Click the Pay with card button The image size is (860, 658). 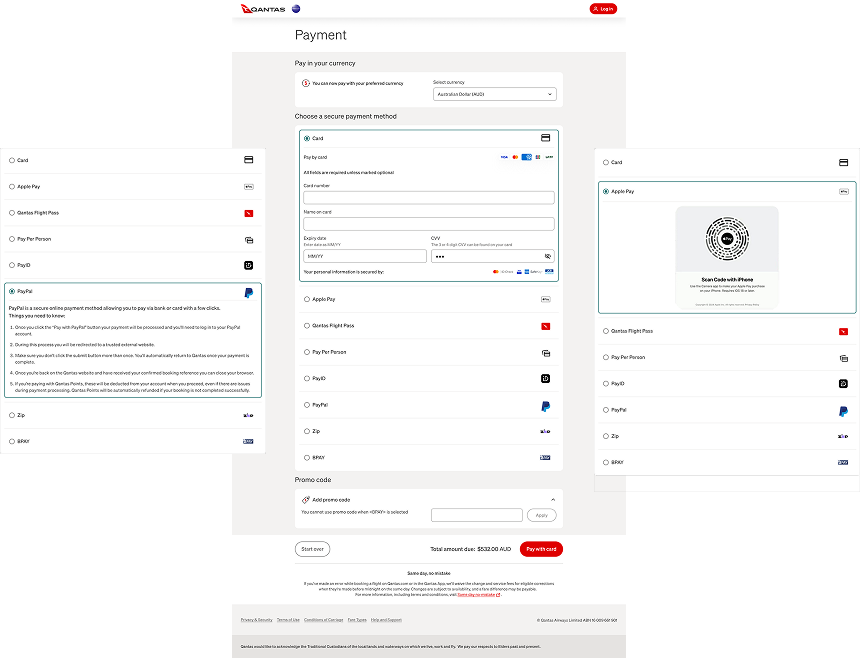tap(541, 549)
